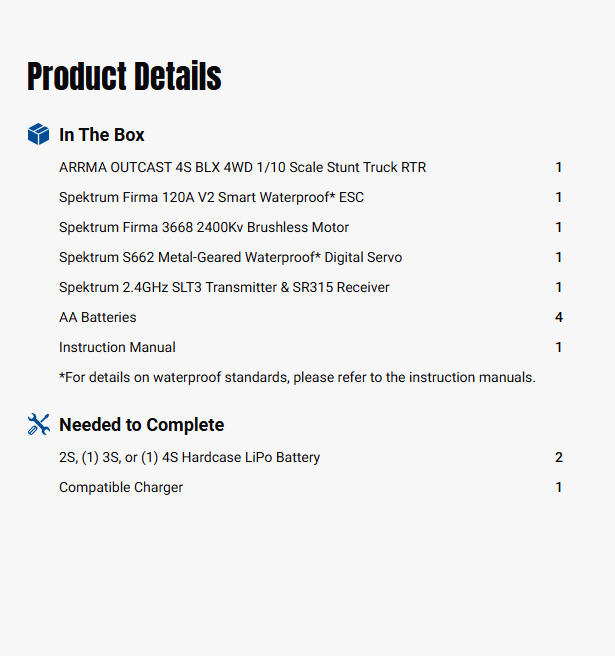Screen dimensions: 615x658
Task: Select the Needed to Complete heading
Action: tap(141, 425)
